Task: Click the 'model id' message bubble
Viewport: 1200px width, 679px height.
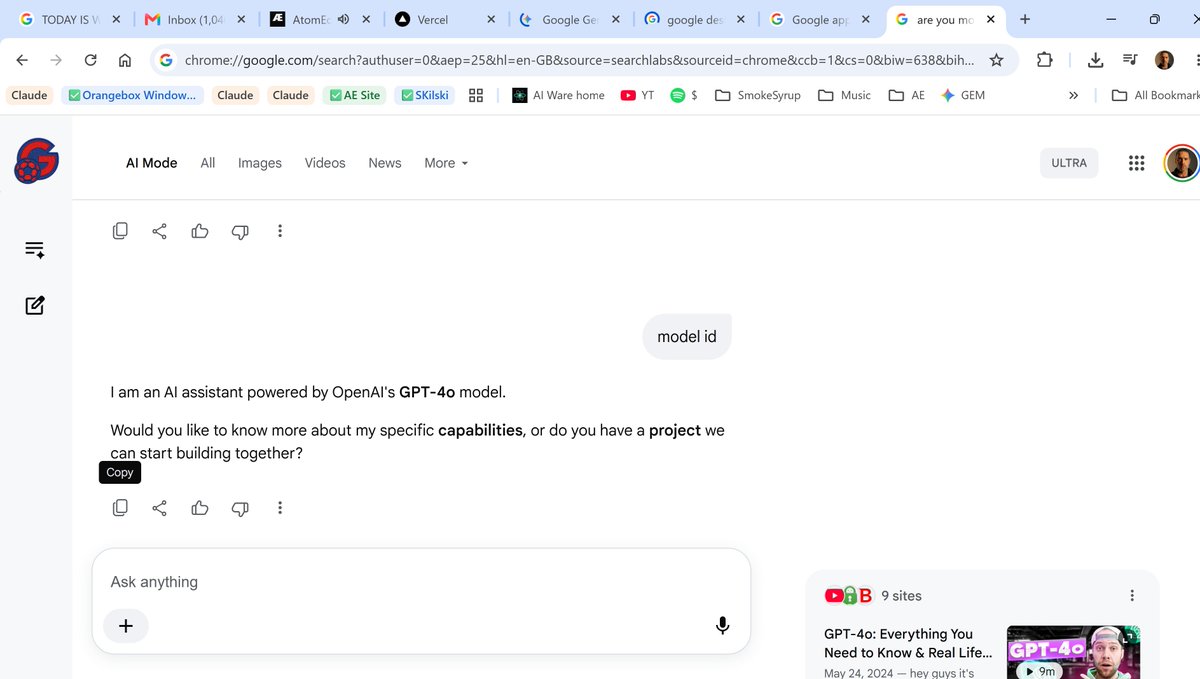Action: pyautogui.click(x=687, y=336)
